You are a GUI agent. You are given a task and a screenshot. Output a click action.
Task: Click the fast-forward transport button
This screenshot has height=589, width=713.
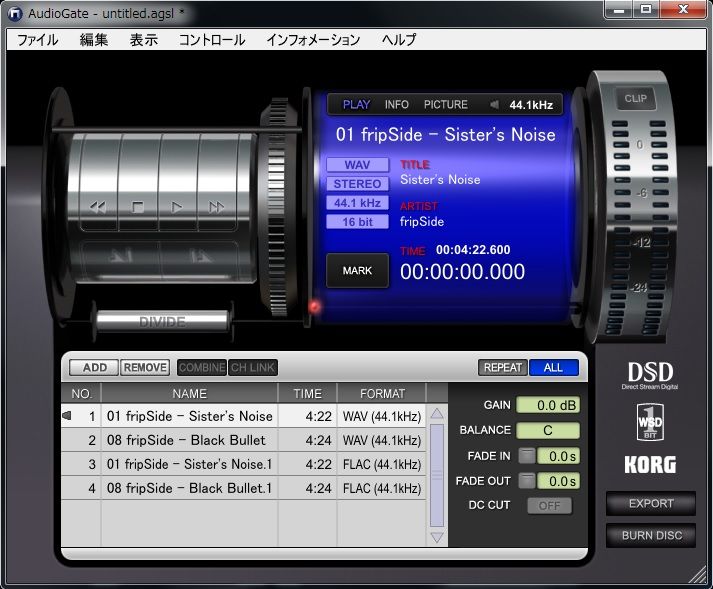coord(216,207)
